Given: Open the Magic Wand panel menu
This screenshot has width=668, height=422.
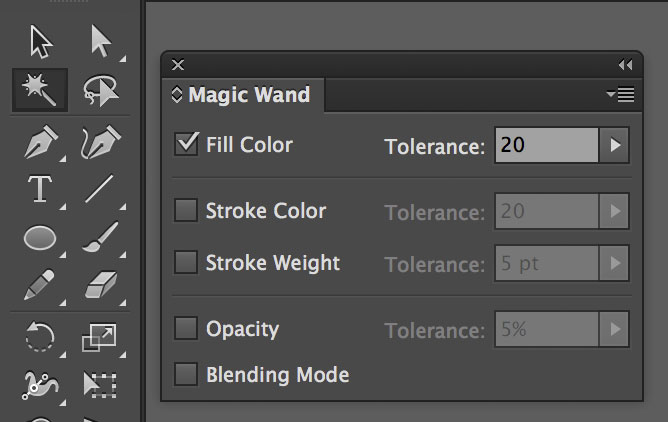Looking at the screenshot, I should [620, 95].
